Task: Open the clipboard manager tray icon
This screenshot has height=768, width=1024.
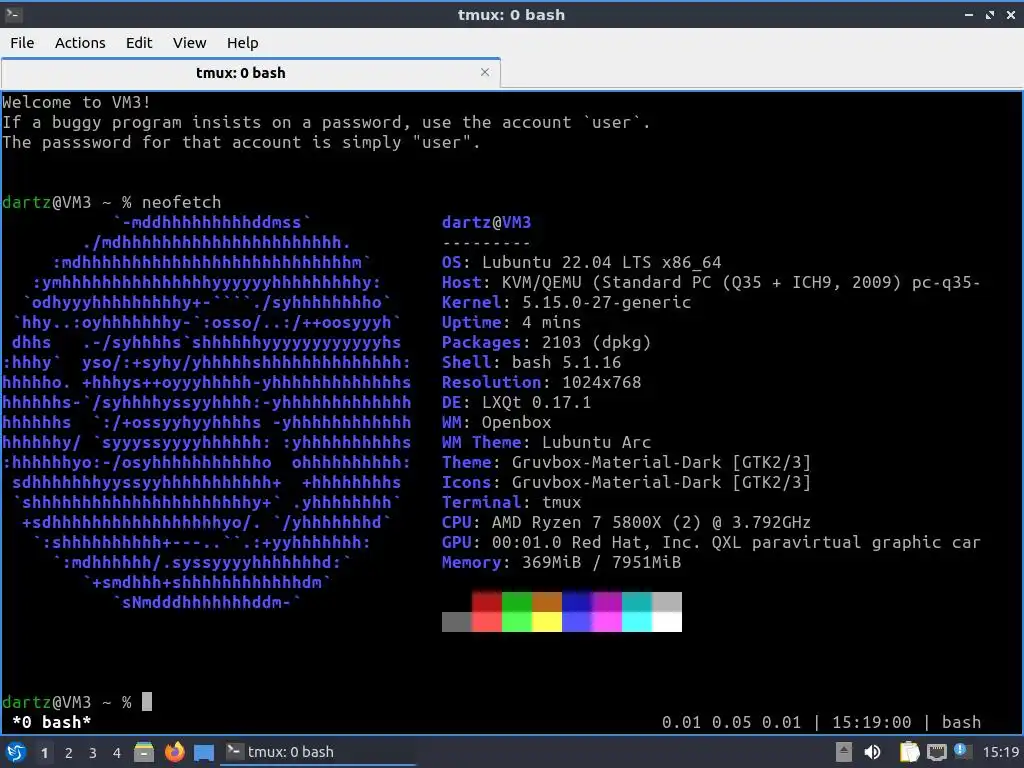Action: (x=910, y=752)
